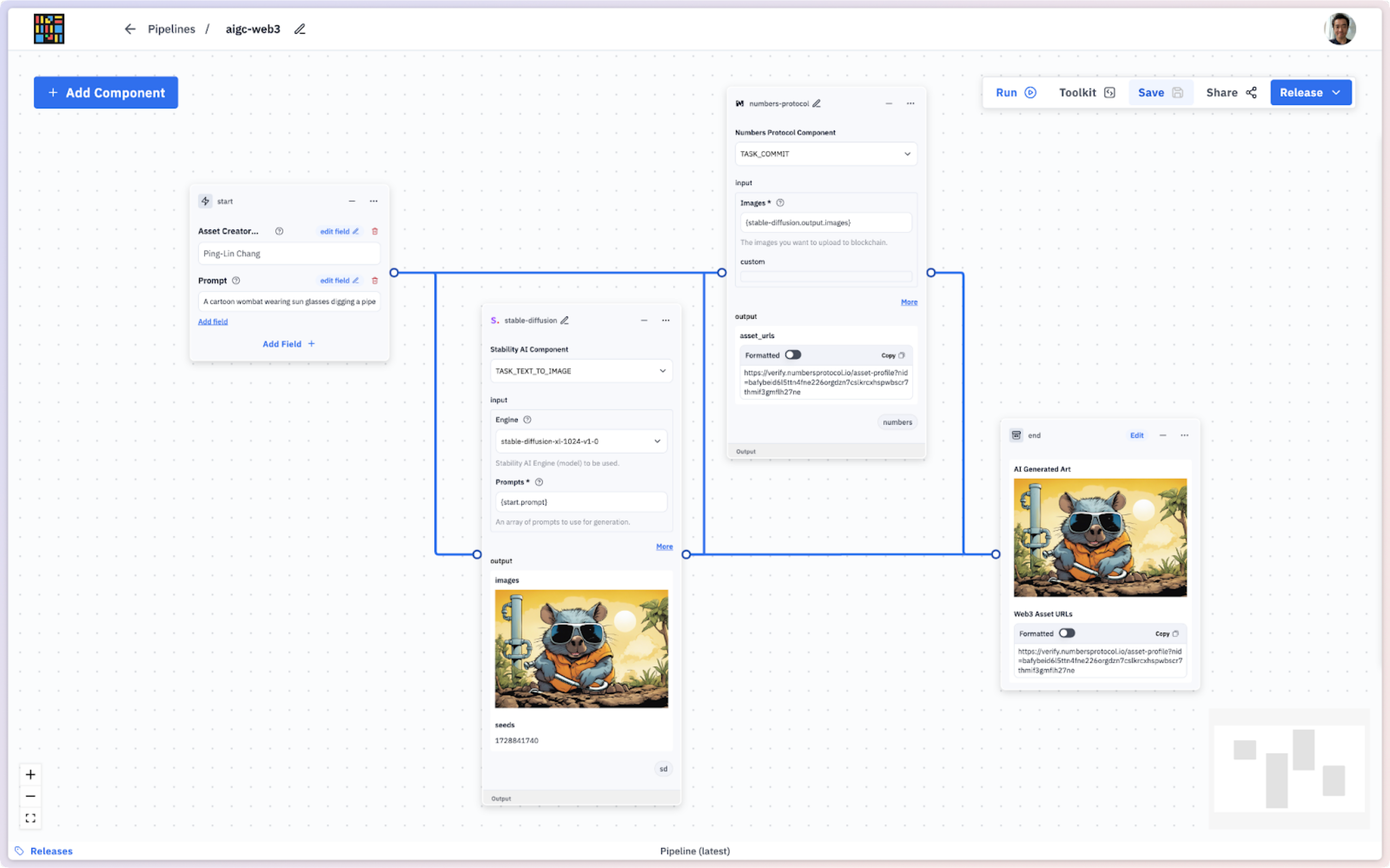
Task: Expand the Engine stable-diffusion-xl-1024-v1-0 dropdown
Action: pos(581,441)
